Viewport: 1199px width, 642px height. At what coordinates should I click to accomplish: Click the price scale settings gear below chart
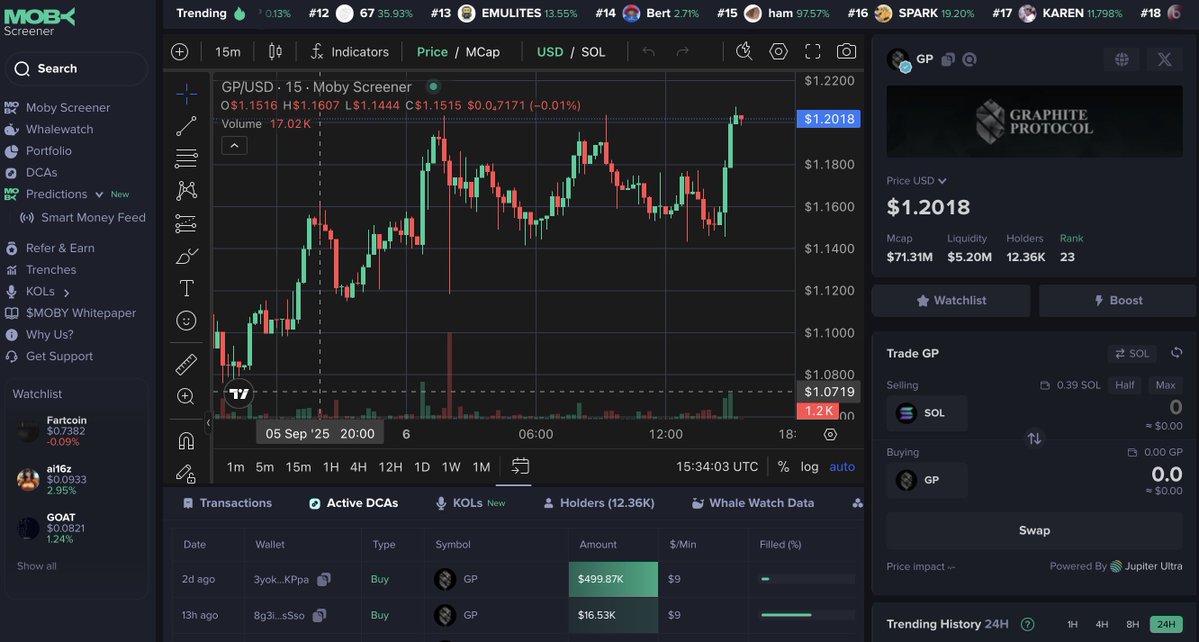pos(830,434)
